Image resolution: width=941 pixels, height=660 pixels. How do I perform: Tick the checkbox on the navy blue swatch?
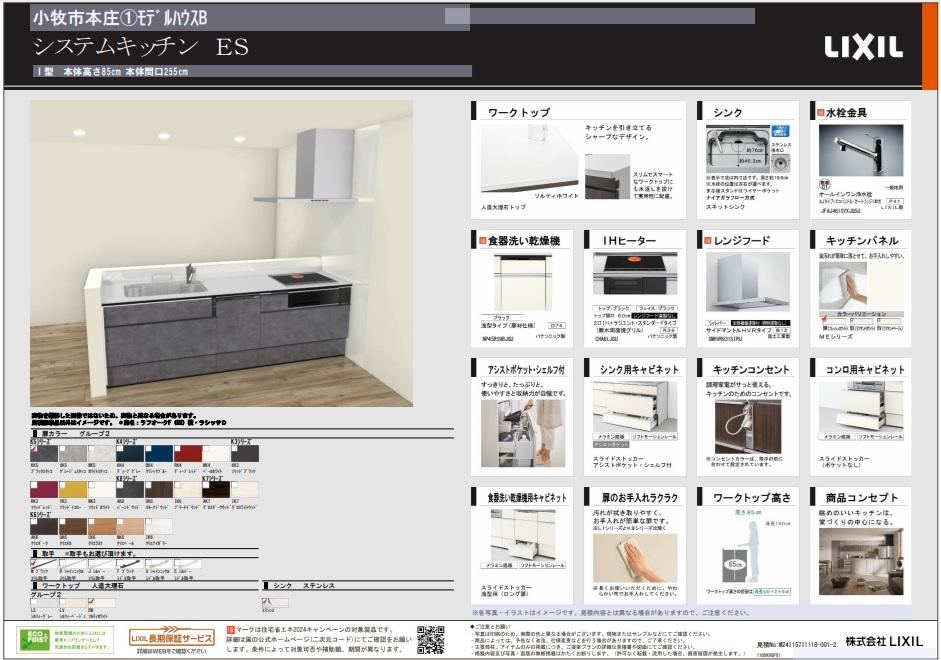(149, 448)
